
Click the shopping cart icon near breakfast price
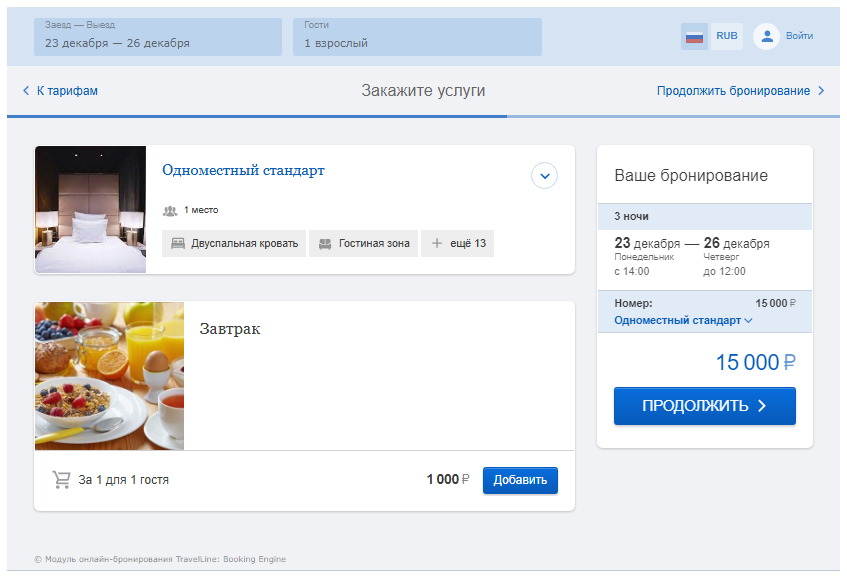click(x=62, y=479)
